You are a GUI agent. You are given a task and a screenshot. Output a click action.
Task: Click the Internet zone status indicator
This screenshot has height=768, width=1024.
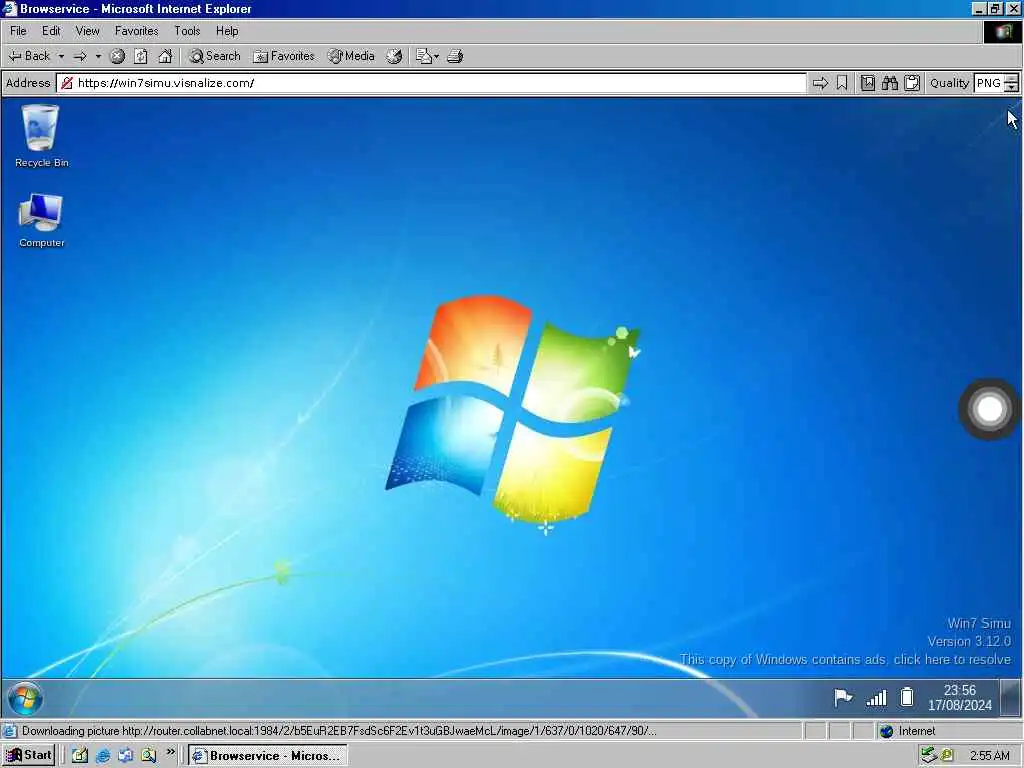point(908,731)
